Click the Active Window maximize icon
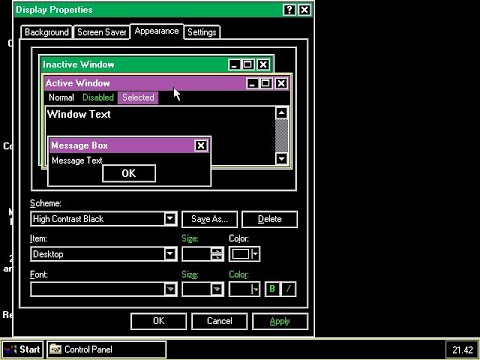 coord(266,83)
